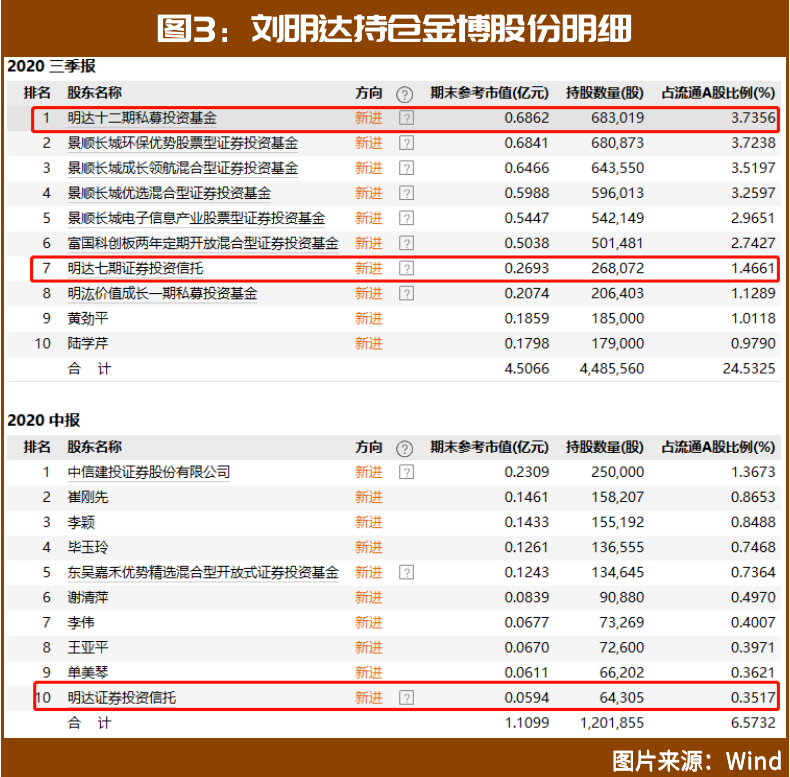This screenshot has height=777, width=790.
Task: Open the 明达七期证券投资信托 link
Action: point(135,268)
